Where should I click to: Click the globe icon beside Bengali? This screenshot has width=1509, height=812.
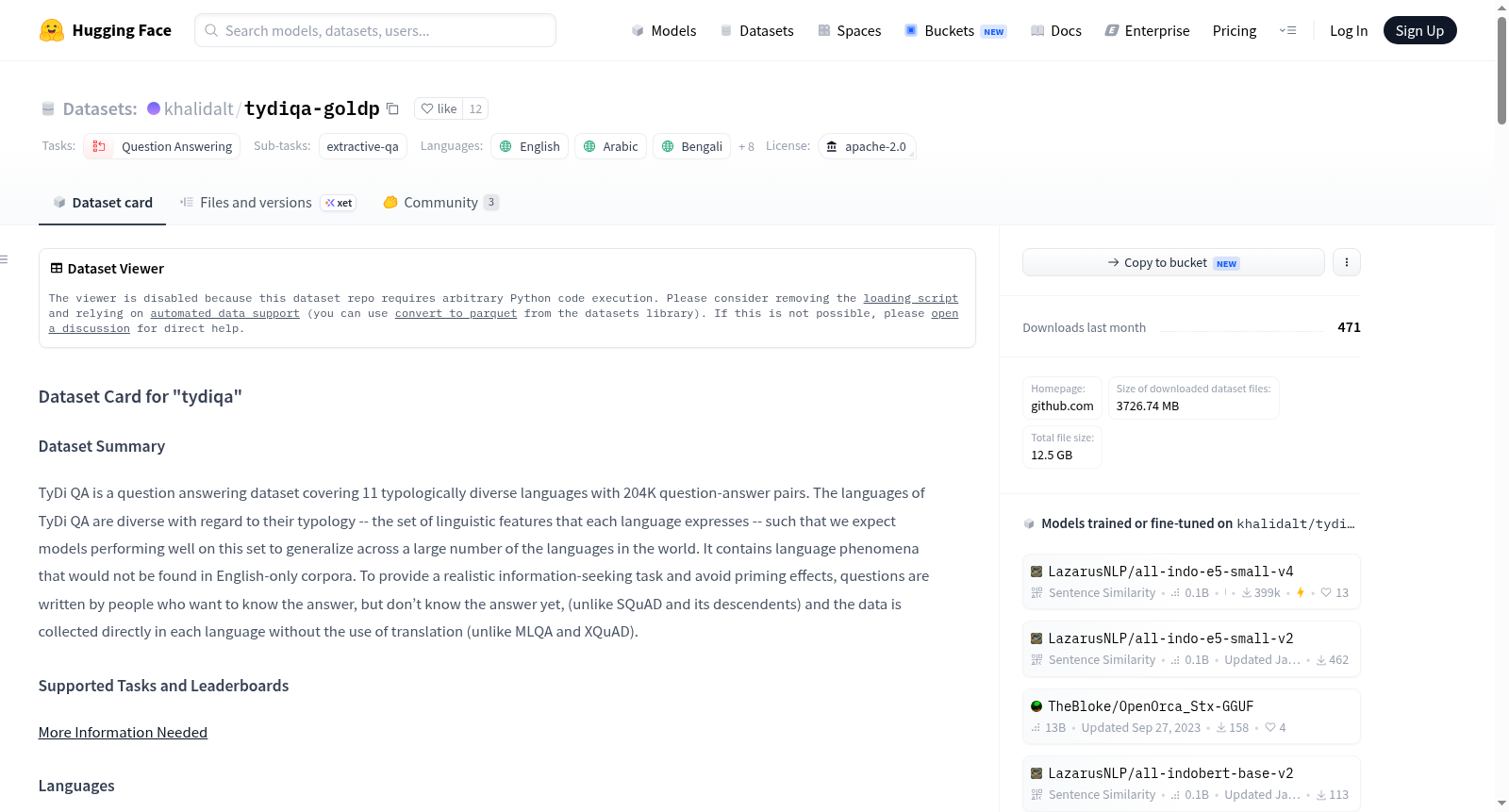668,146
